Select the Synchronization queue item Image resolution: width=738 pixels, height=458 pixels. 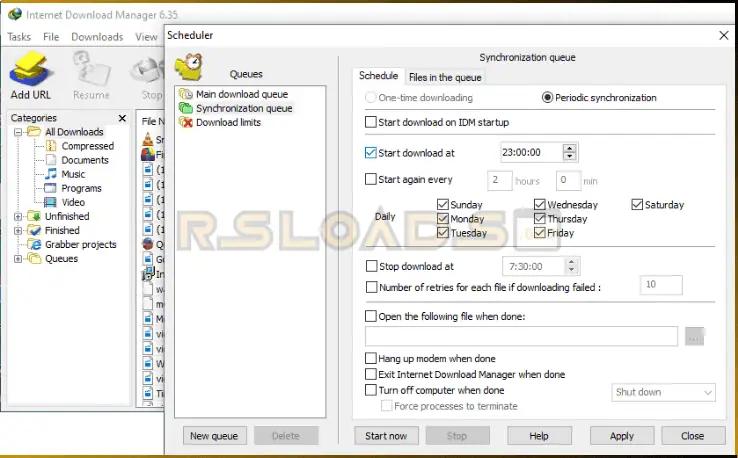244,108
